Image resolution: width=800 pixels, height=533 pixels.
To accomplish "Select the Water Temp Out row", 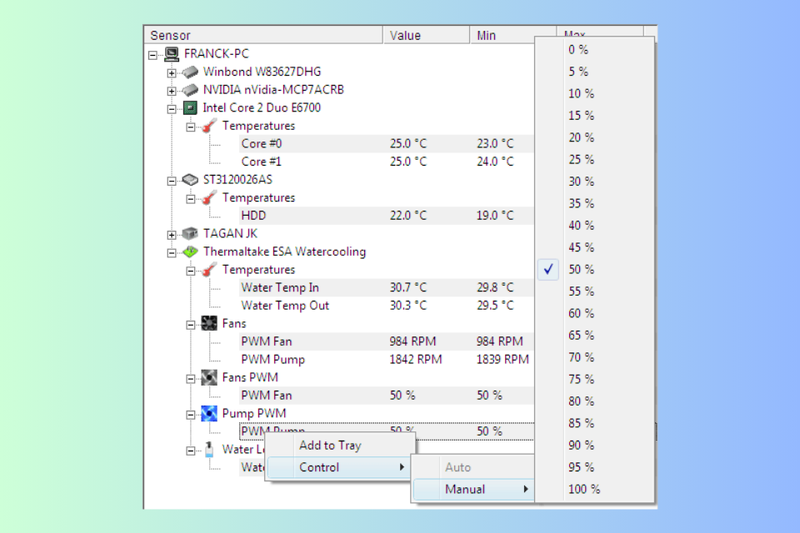I will [x=386, y=306].
